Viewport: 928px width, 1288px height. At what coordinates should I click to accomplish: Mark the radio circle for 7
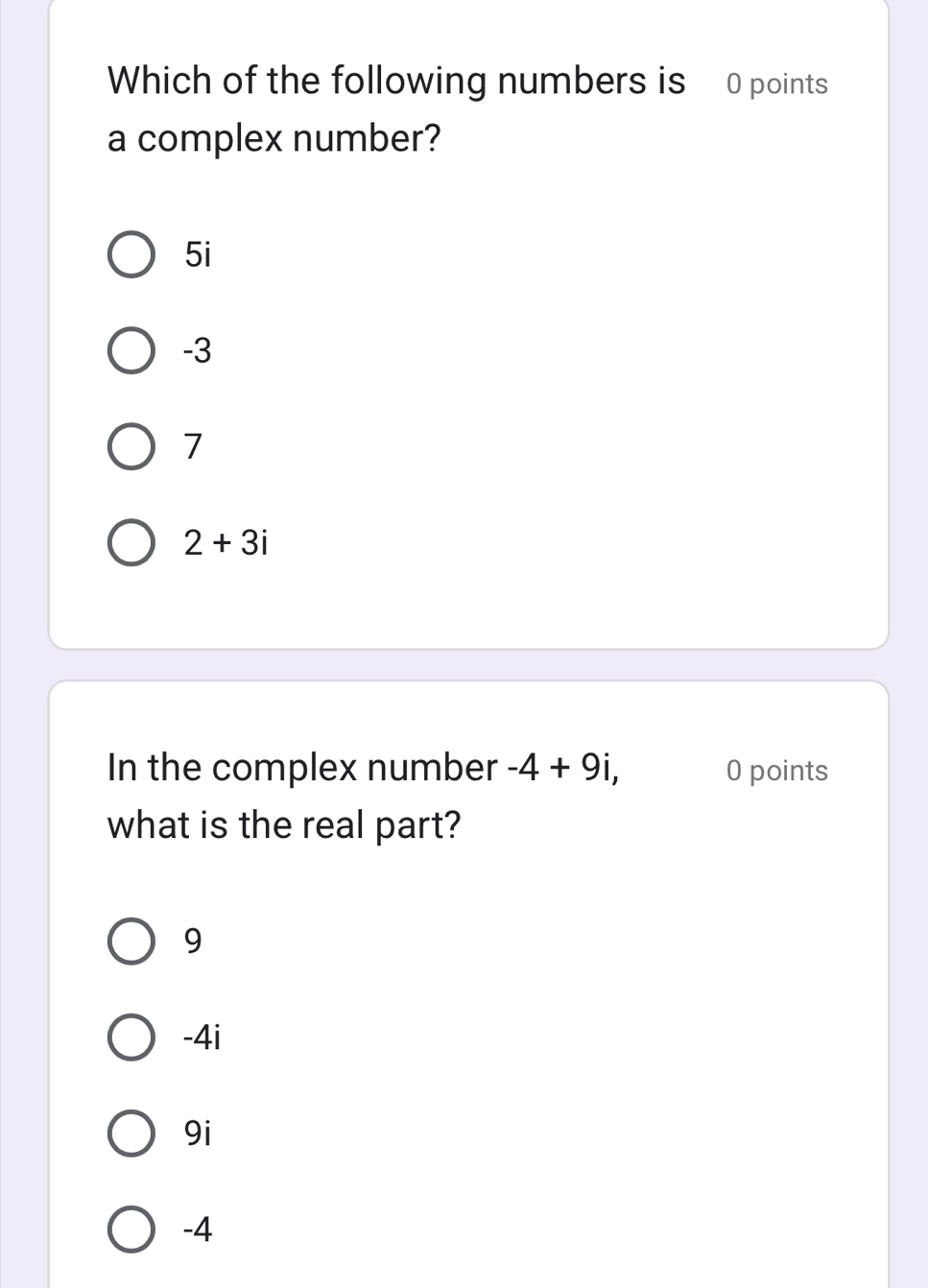click(131, 447)
